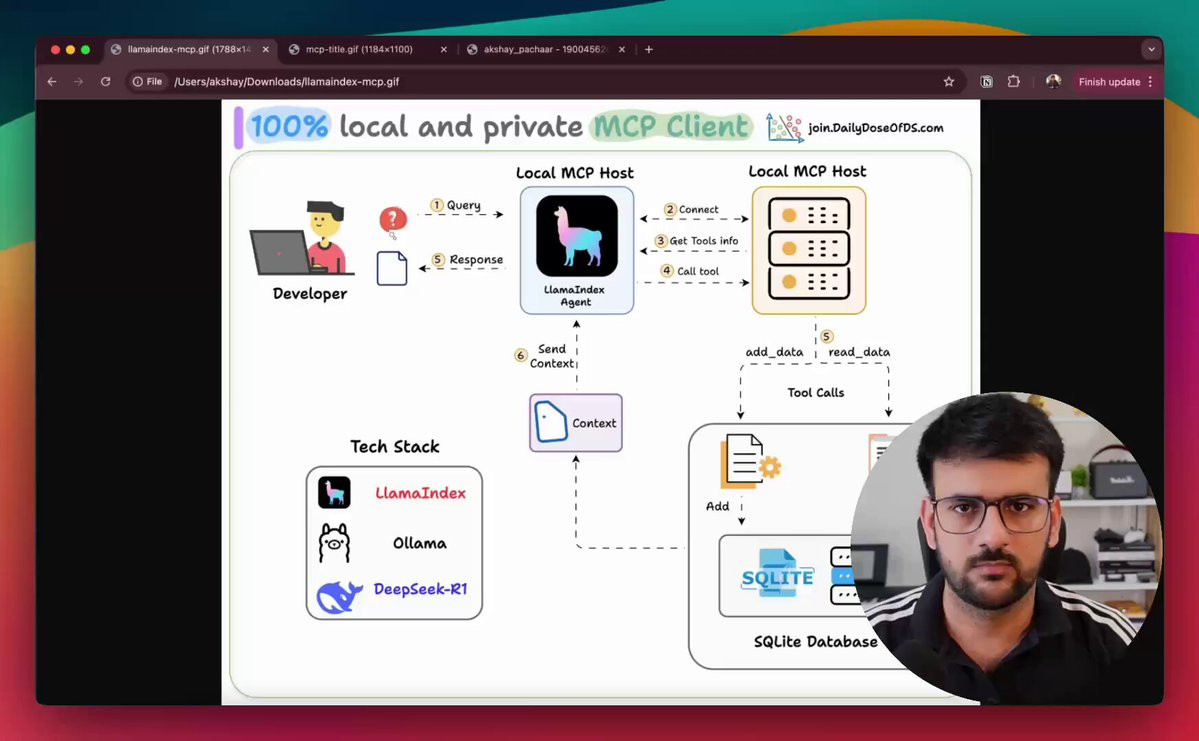1199x741 pixels.
Task: Click the Developer illustration with laptop
Action: point(304,238)
